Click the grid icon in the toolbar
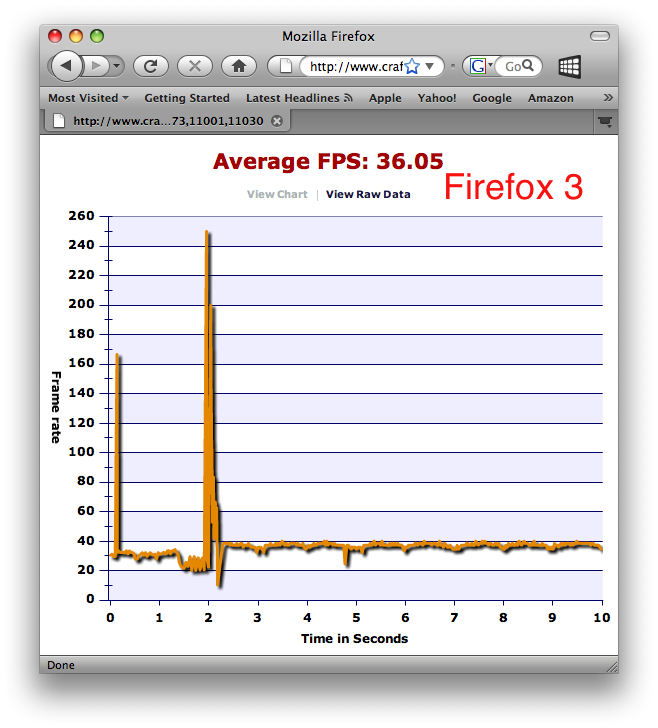 [569, 67]
